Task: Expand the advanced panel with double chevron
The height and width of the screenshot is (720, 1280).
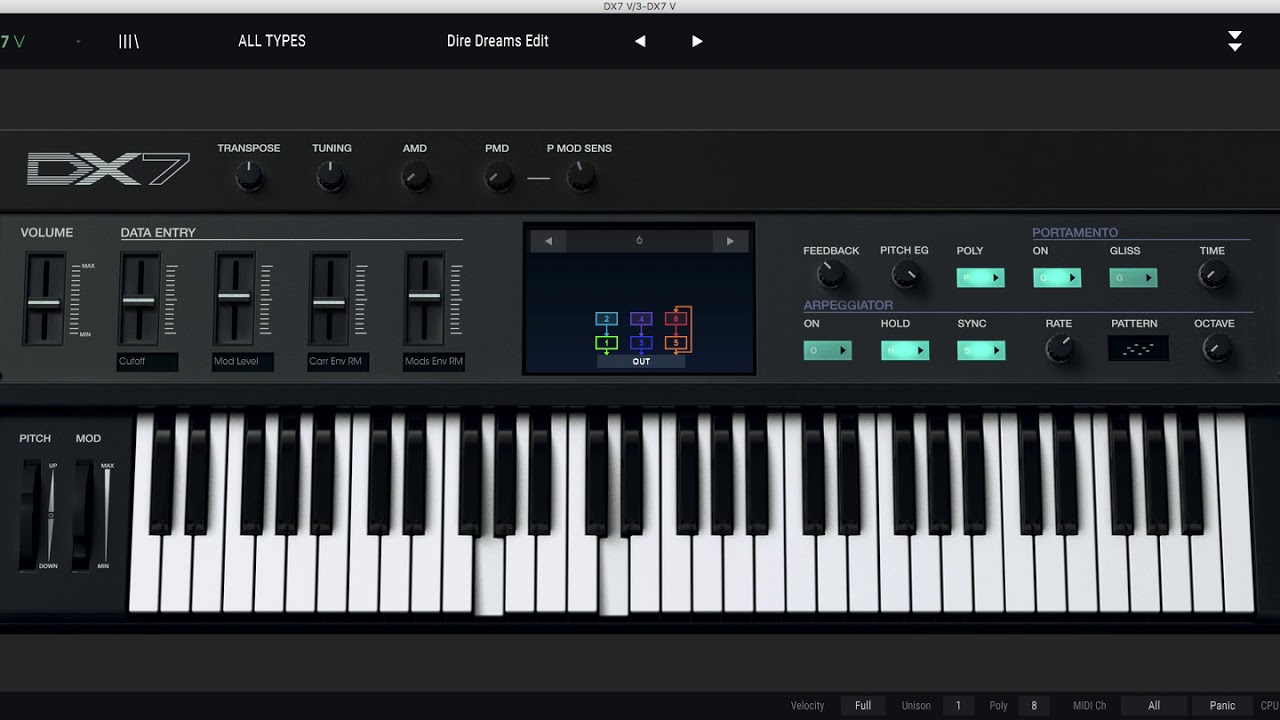Action: pos(1235,41)
